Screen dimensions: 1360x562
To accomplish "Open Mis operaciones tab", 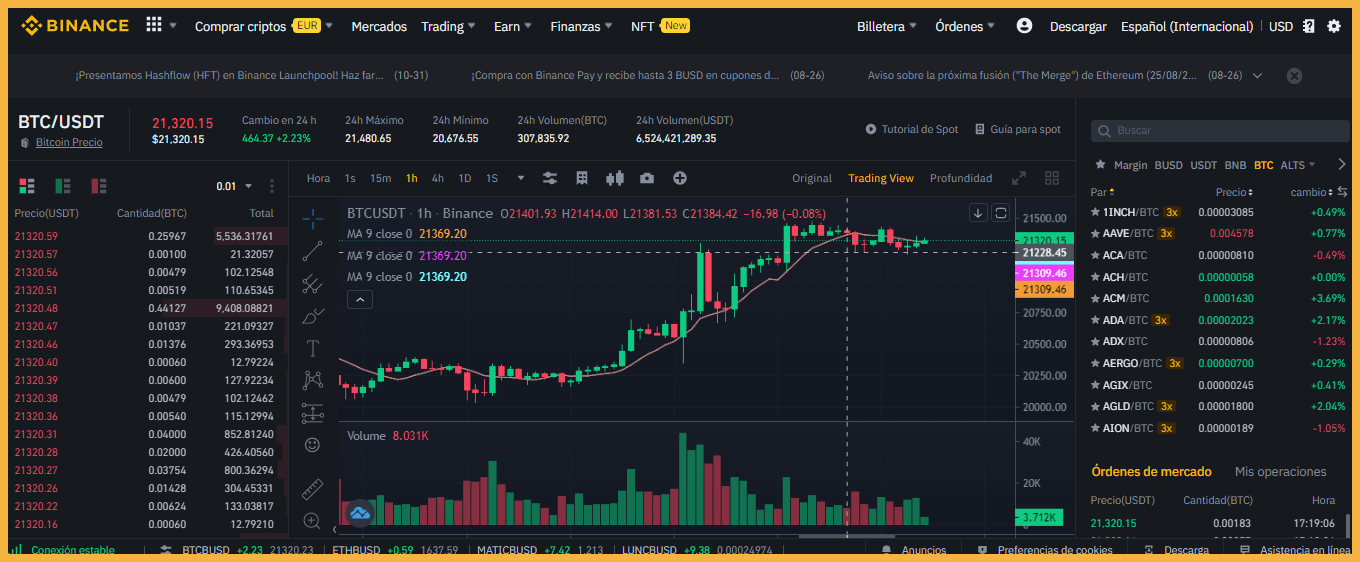I will coord(1281,471).
